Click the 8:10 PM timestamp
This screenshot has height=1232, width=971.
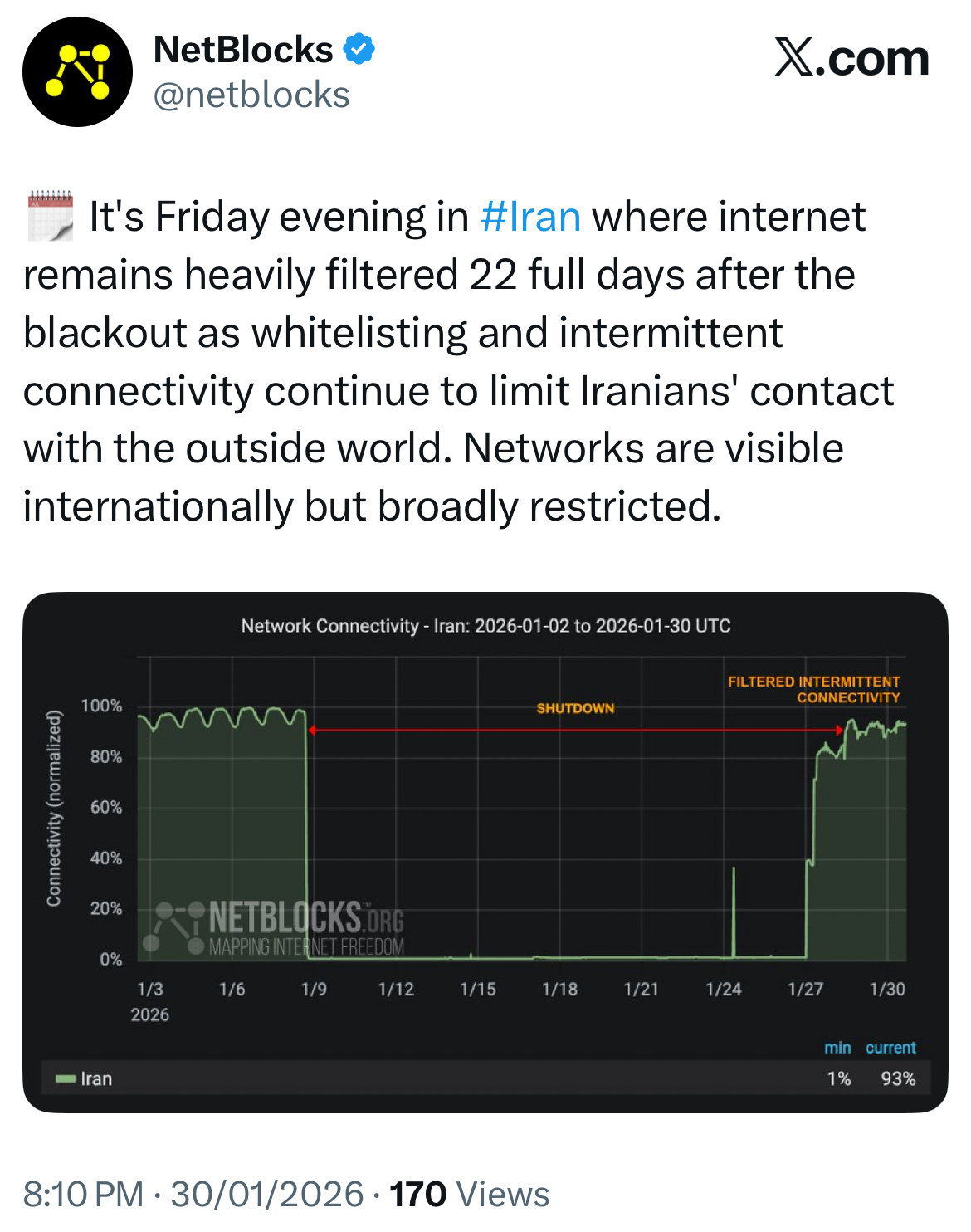[x=83, y=1194]
